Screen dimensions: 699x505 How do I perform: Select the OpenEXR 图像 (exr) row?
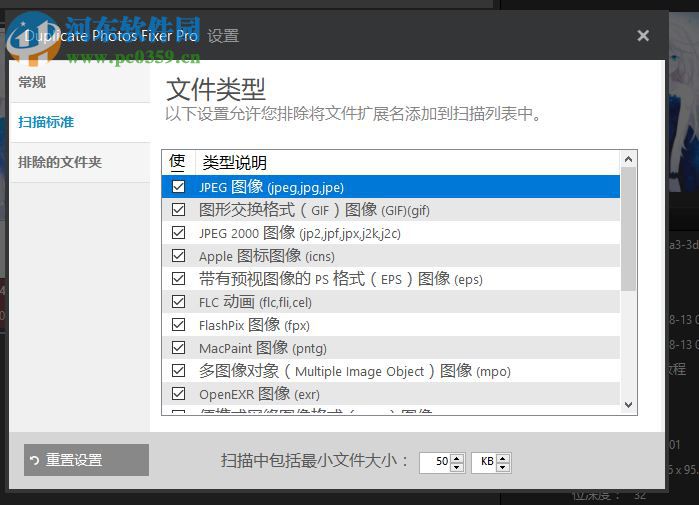tap(391, 394)
